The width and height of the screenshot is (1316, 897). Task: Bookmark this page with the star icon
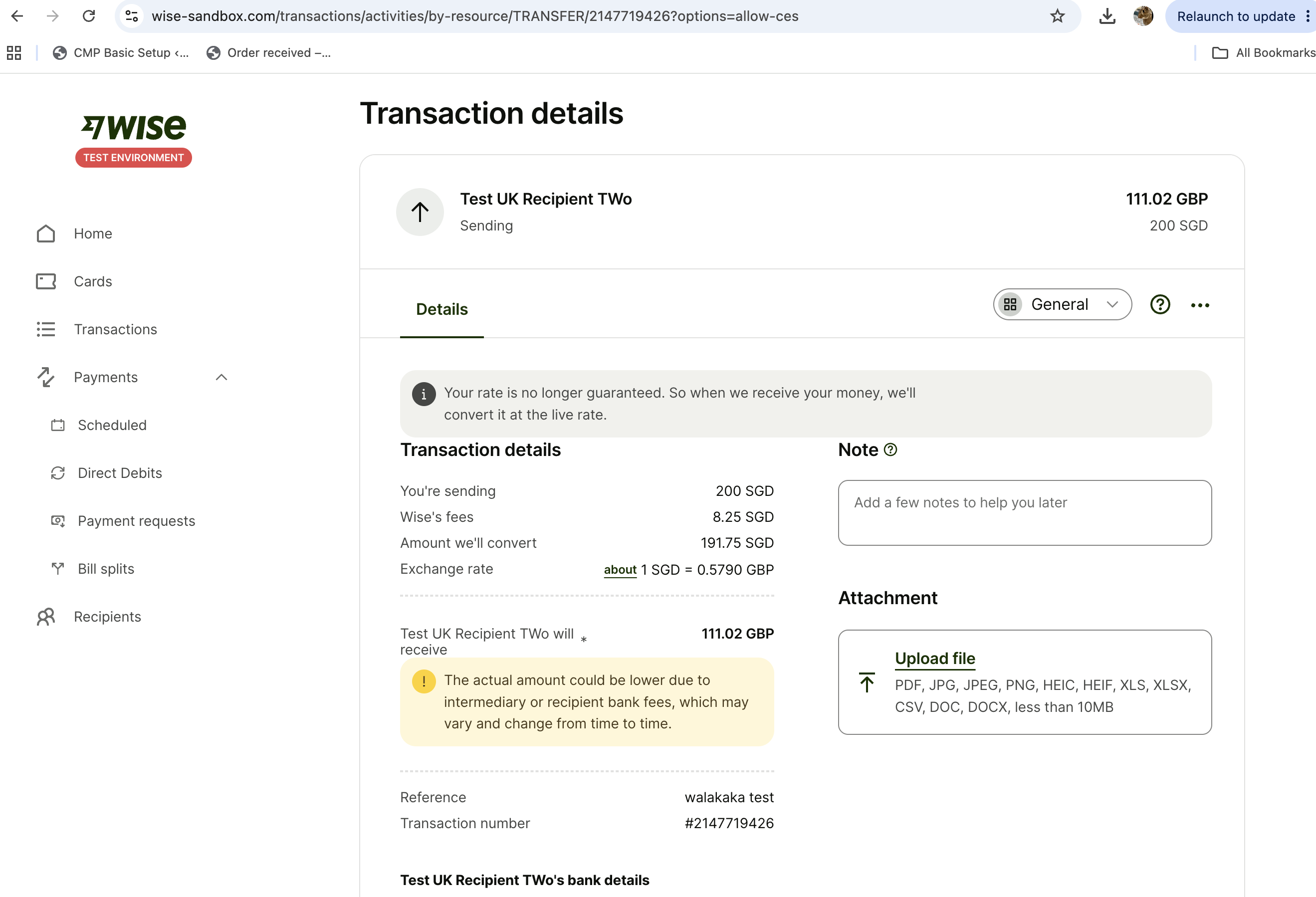click(1057, 16)
